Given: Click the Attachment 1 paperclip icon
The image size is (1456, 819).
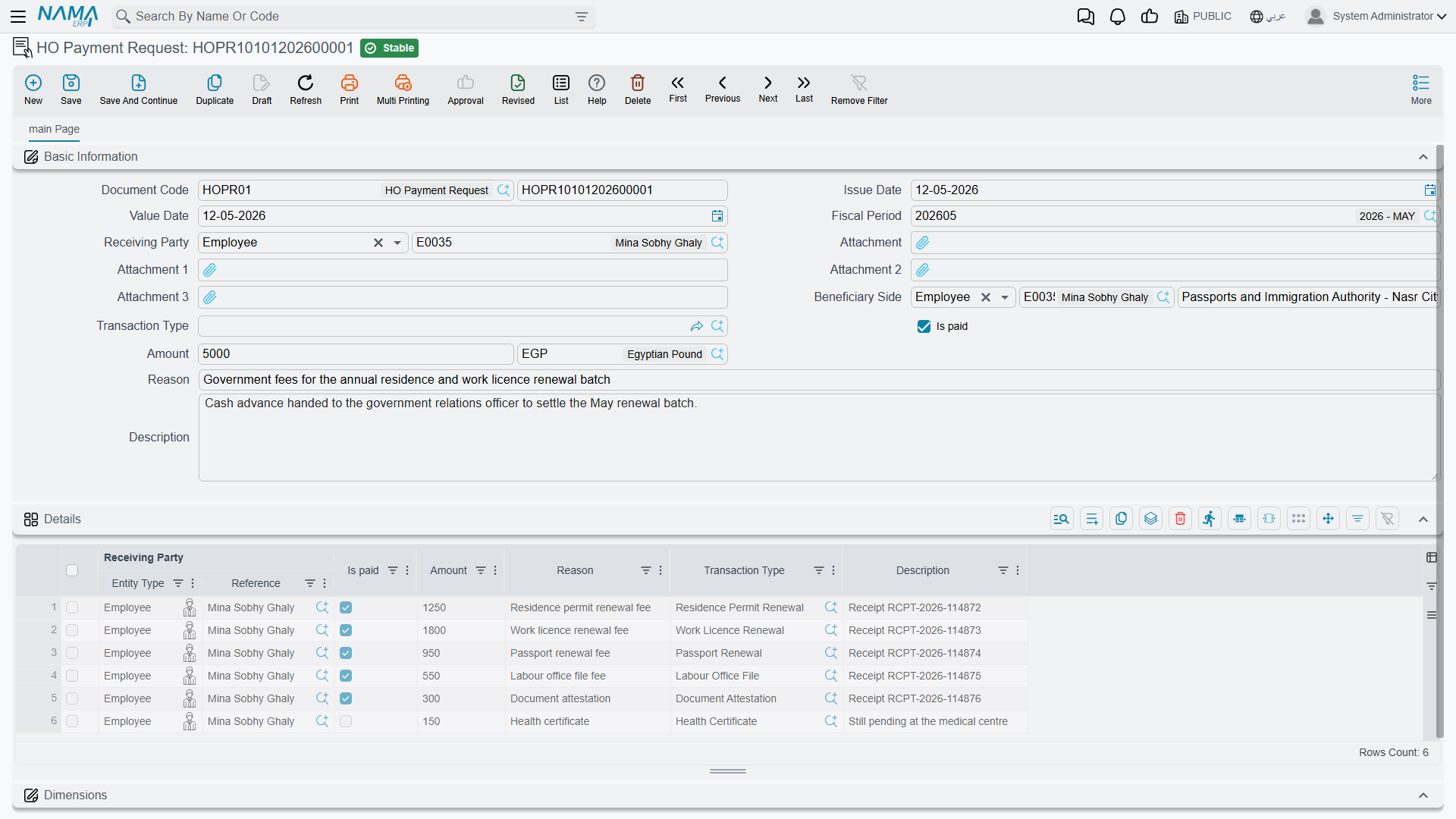Looking at the screenshot, I should tap(210, 270).
